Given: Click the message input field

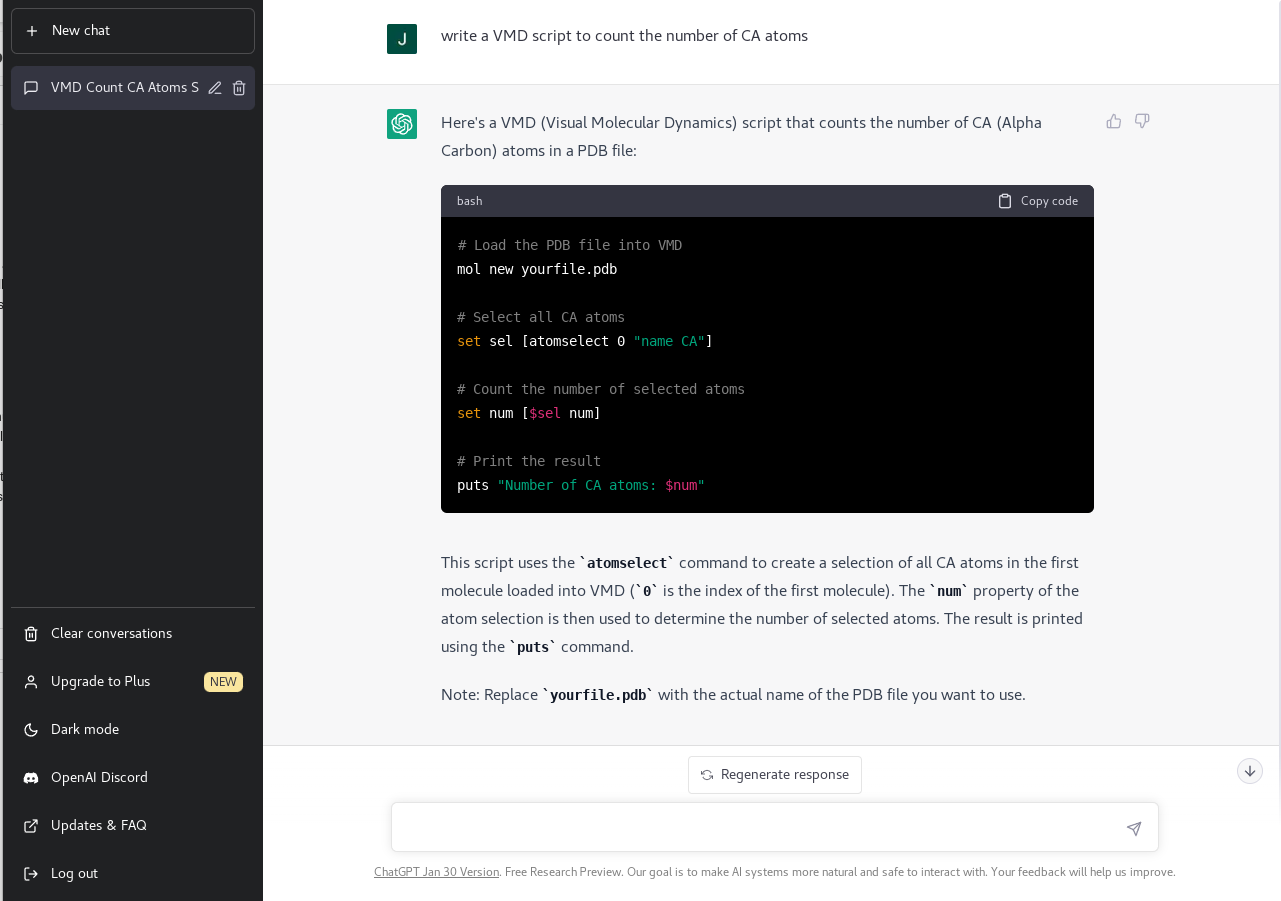Looking at the screenshot, I should click(755, 828).
